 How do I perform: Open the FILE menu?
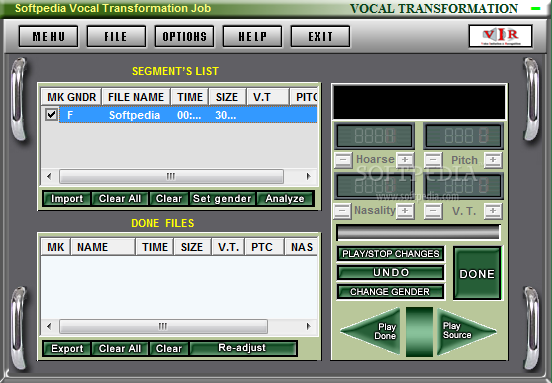pos(116,36)
